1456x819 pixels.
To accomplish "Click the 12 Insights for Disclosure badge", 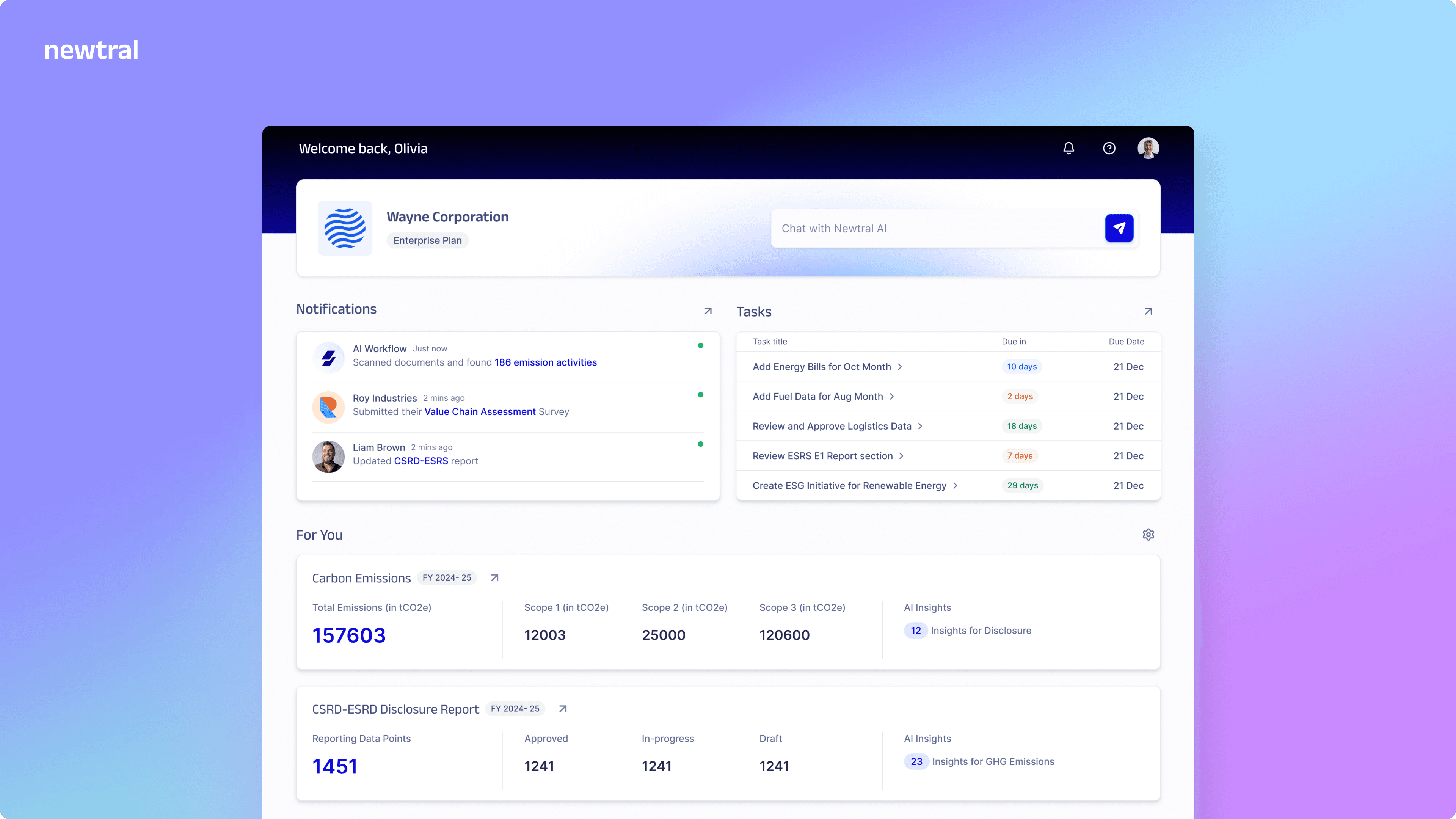I will tap(916, 630).
